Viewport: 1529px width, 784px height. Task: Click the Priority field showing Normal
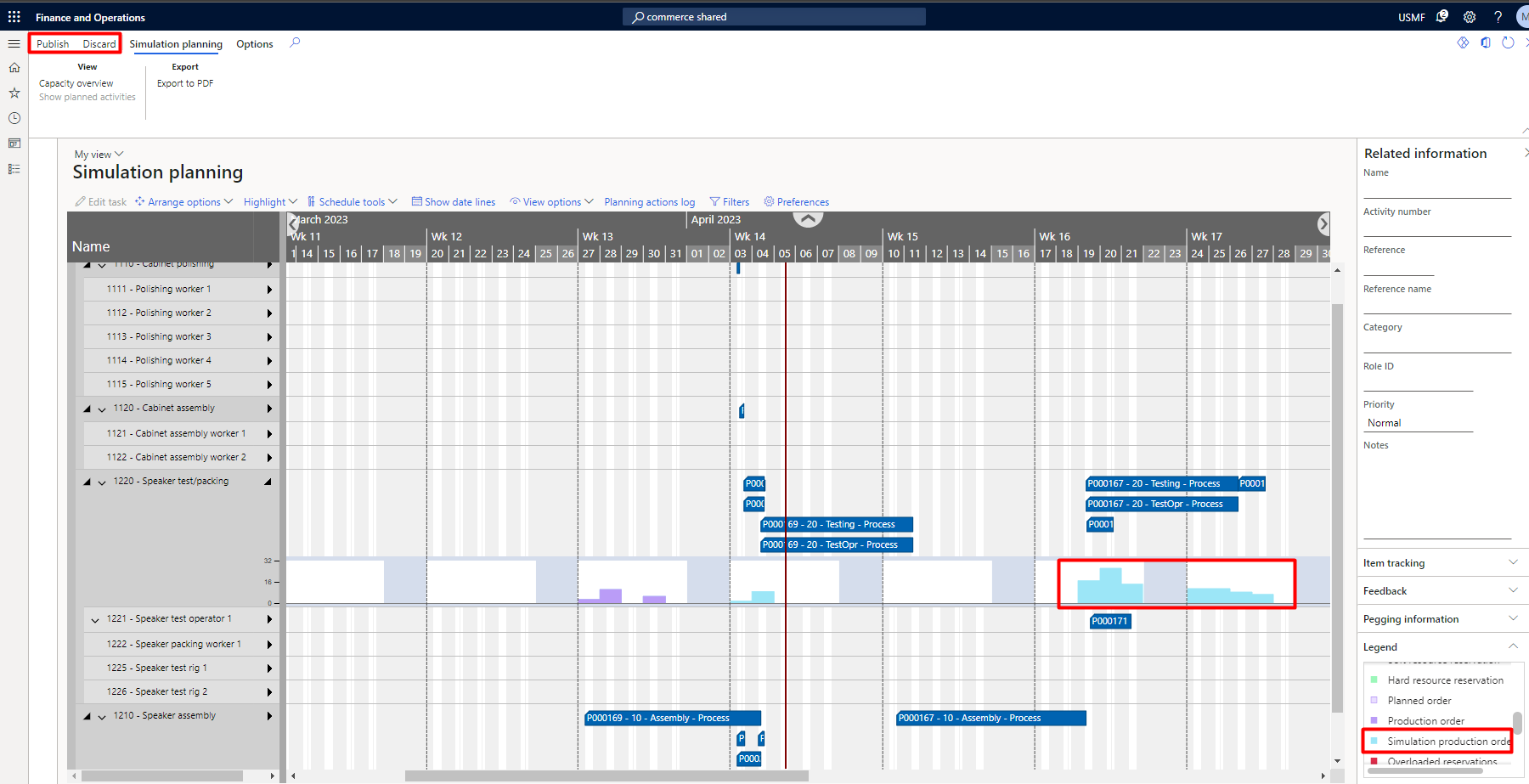tap(1418, 423)
